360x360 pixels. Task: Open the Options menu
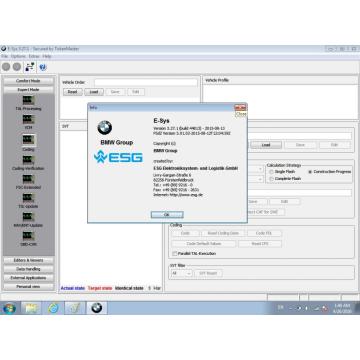coord(18,56)
